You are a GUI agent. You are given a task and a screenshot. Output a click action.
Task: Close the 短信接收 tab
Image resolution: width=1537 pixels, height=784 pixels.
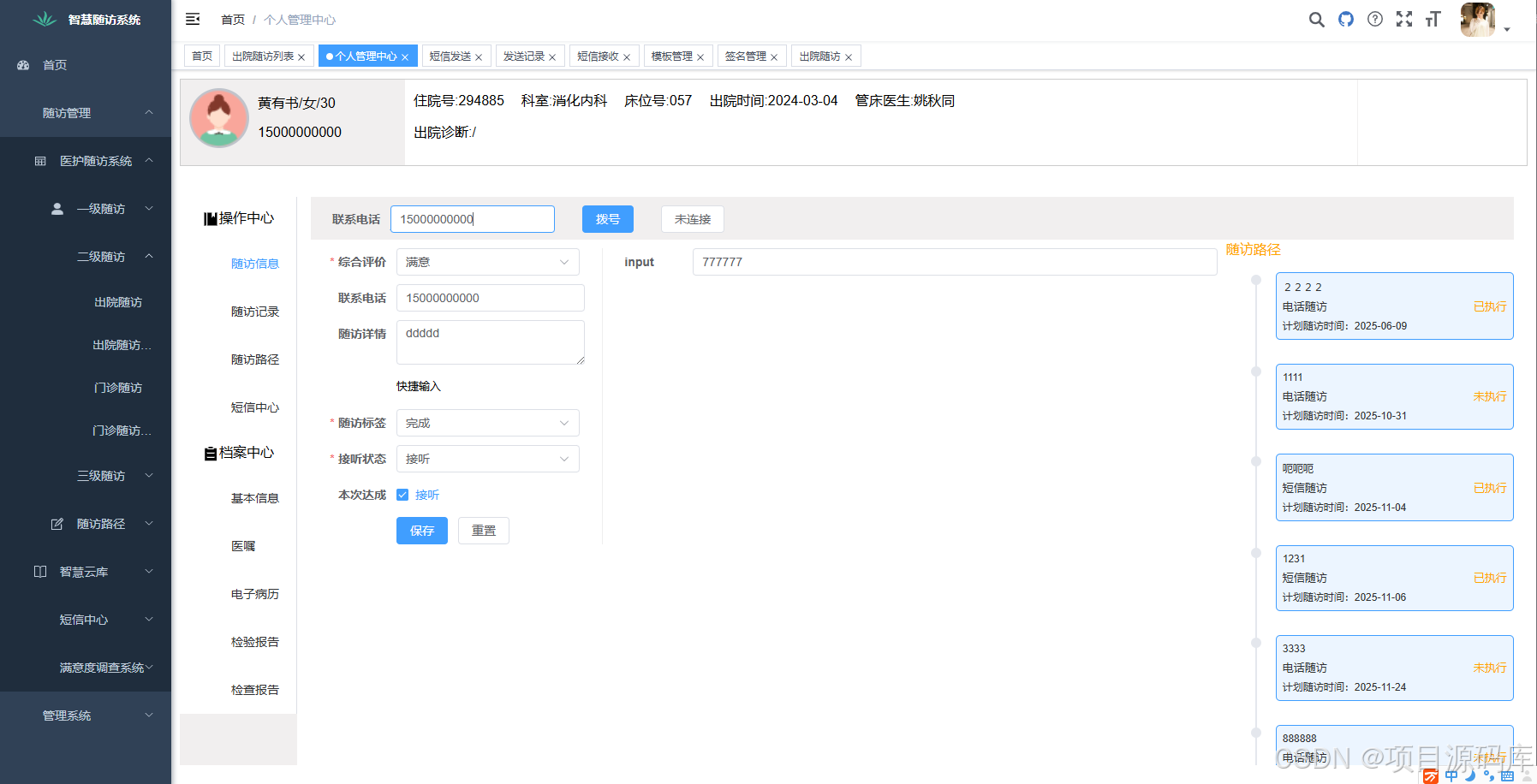click(627, 57)
